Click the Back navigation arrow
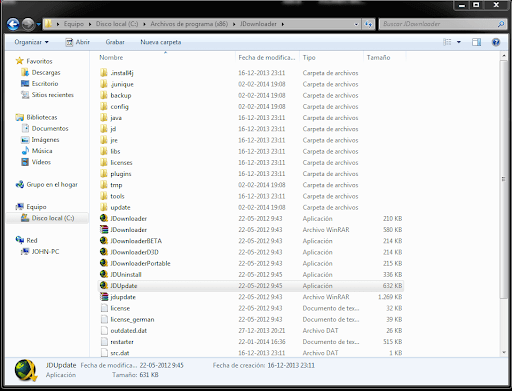This screenshot has height=391, width=512. coord(13,24)
